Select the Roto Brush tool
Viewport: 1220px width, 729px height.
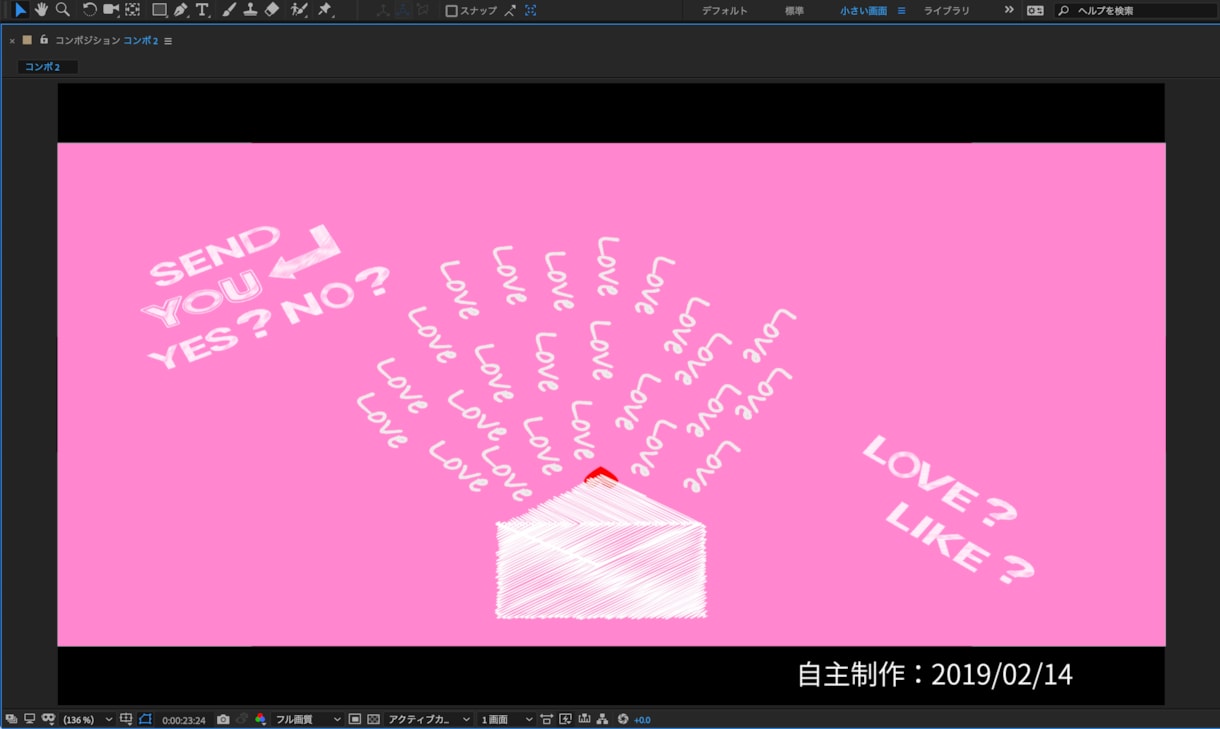click(x=298, y=10)
